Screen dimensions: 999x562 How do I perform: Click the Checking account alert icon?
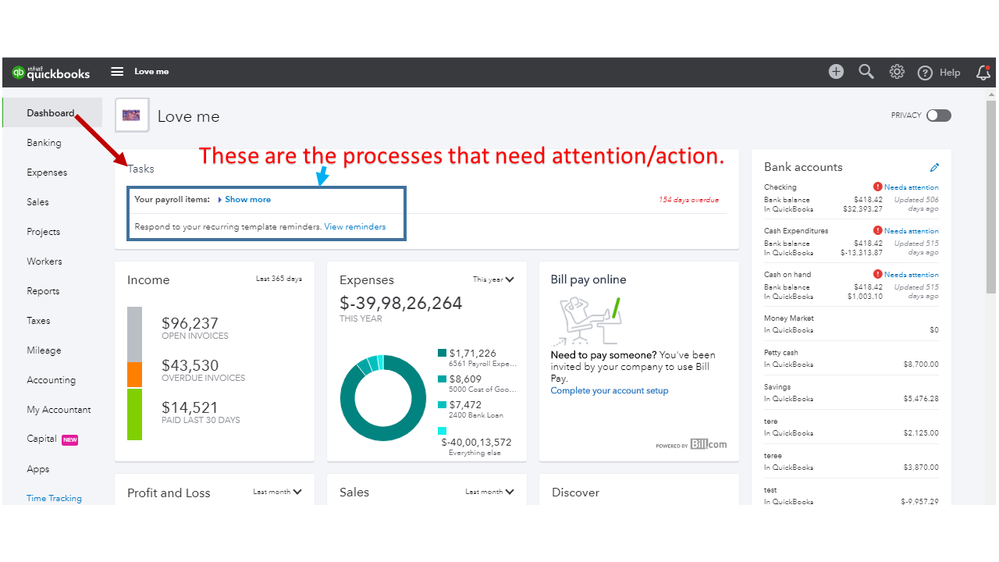[877, 187]
